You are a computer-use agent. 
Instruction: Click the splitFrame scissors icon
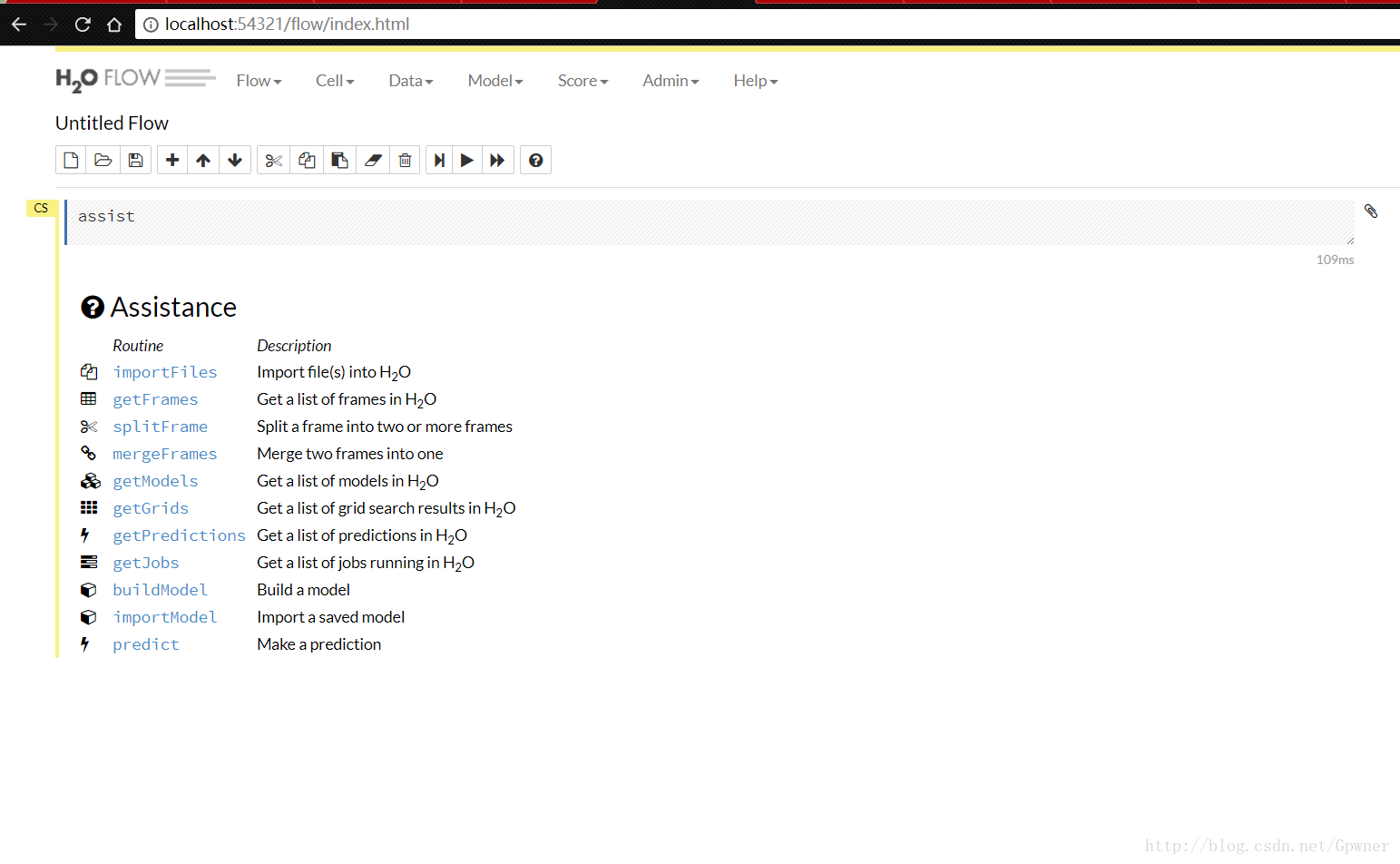click(x=89, y=427)
